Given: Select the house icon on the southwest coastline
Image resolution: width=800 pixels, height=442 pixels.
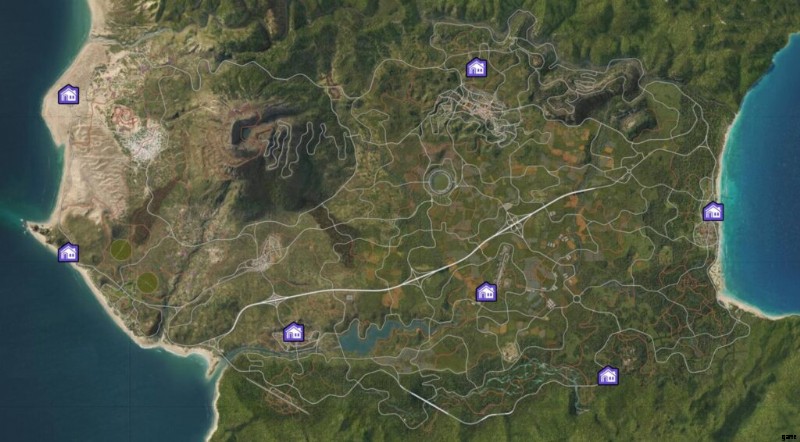Looking at the screenshot, I should (68, 253).
